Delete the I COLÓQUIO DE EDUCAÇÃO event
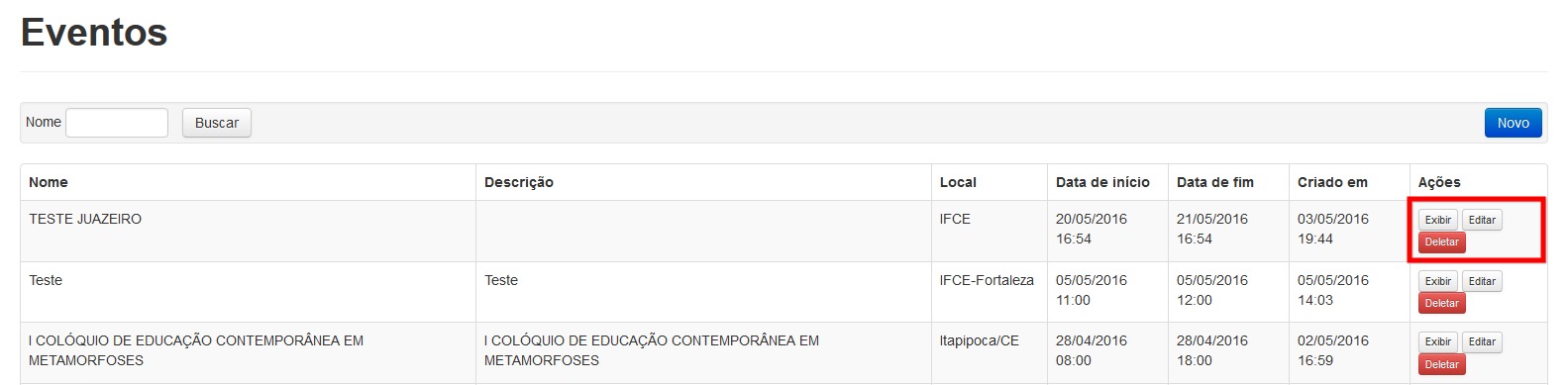This screenshot has height=385, width=1568. tap(1441, 365)
